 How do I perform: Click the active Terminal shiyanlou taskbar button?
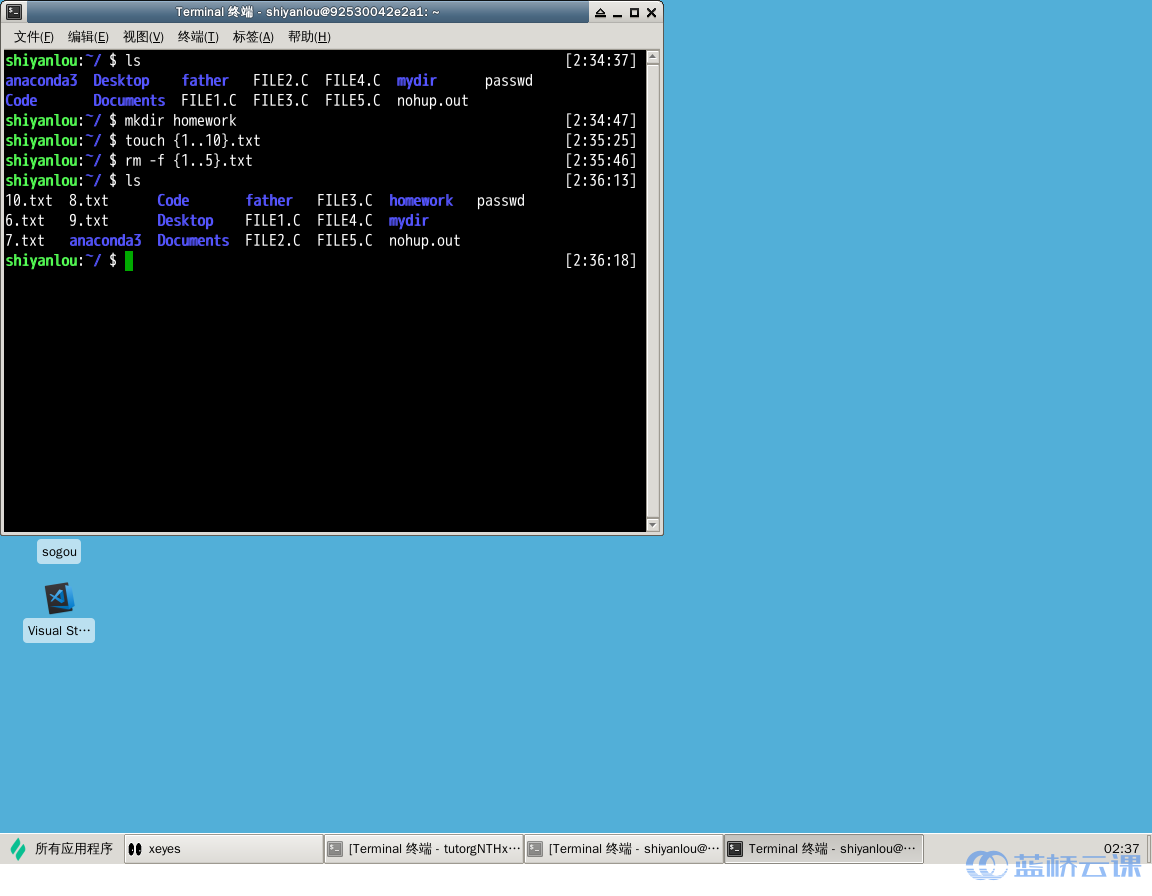tap(824, 849)
